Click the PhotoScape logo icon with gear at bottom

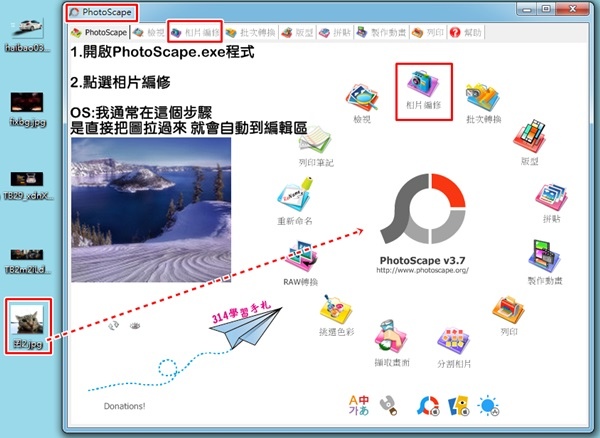pos(428,405)
